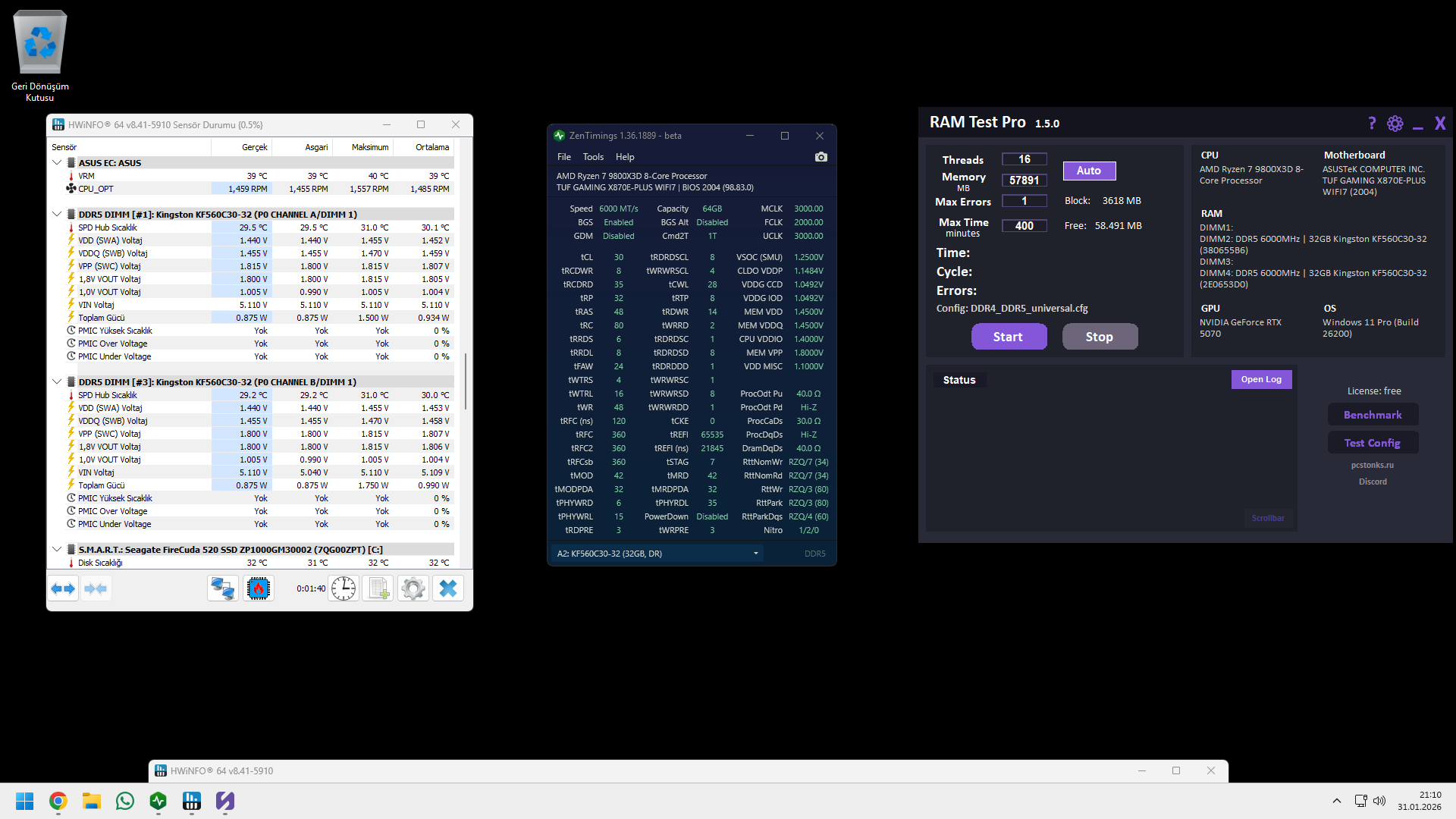This screenshot has height=819, width=1456.
Task: Click HWiNFO log file icon with plus
Action: click(378, 588)
